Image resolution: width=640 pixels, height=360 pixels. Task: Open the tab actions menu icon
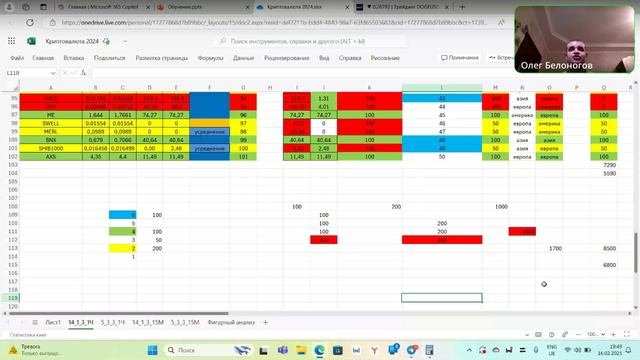(x=43, y=7)
